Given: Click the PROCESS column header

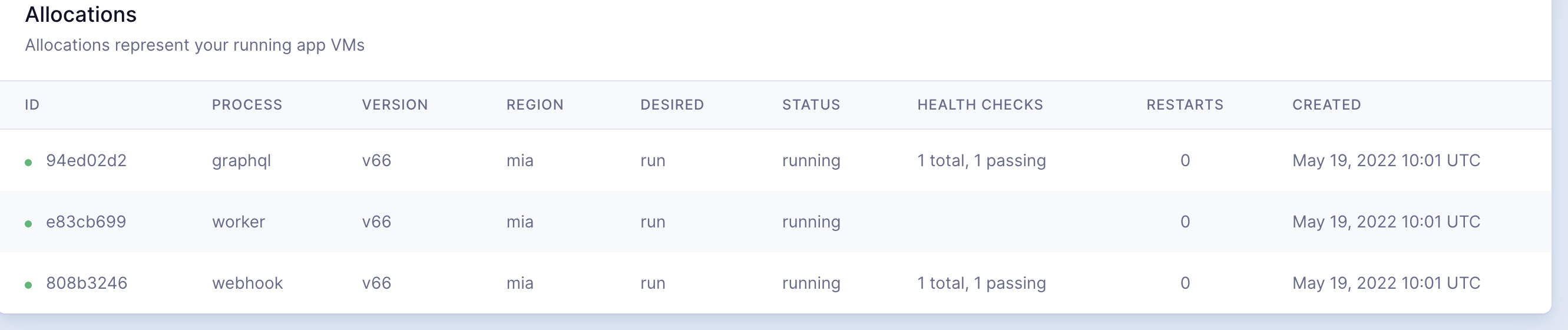Looking at the screenshot, I should [247, 105].
